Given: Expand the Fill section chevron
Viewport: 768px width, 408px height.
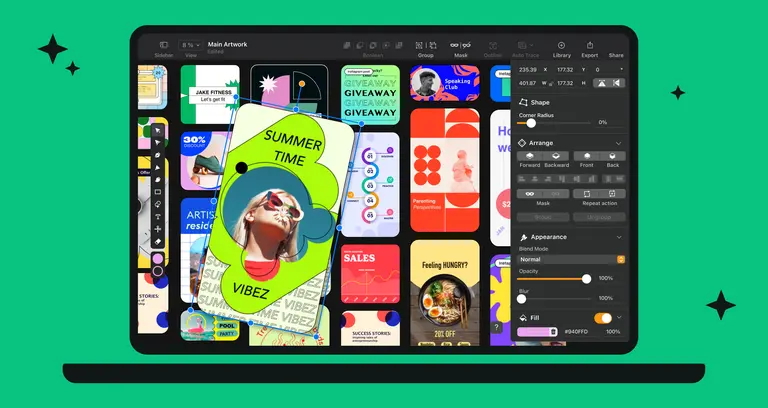Looking at the screenshot, I should pyautogui.click(x=619, y=318).
